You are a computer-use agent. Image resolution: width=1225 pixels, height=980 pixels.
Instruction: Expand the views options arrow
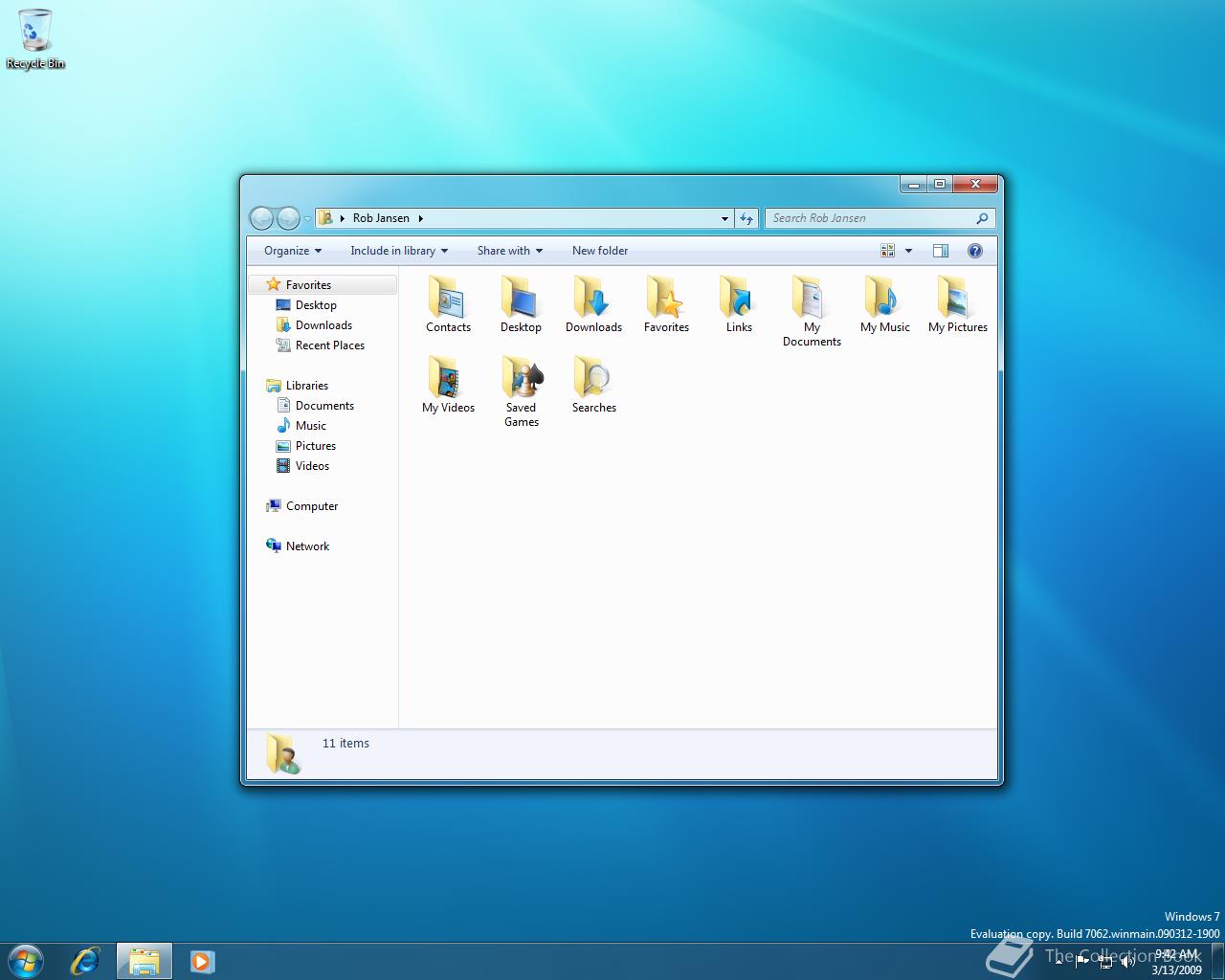point(908,251)
